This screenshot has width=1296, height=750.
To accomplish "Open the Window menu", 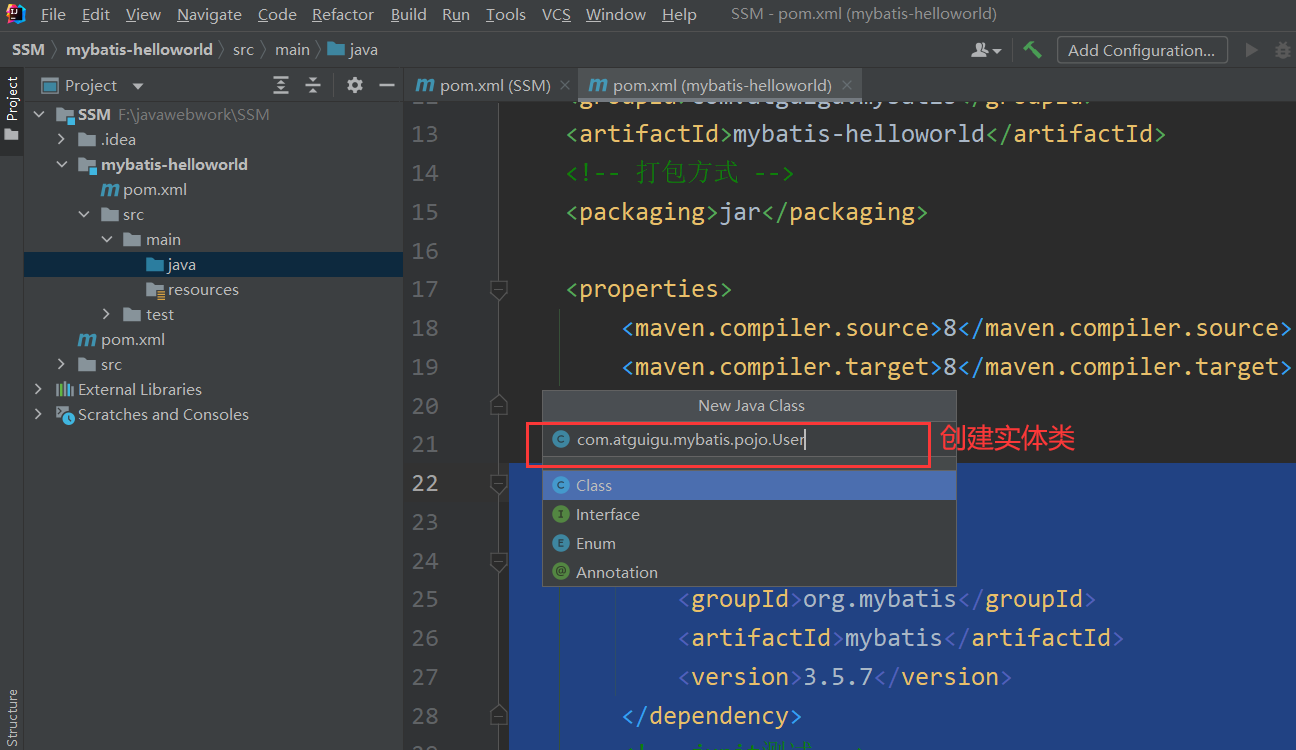I will click(x=615, y=14).
